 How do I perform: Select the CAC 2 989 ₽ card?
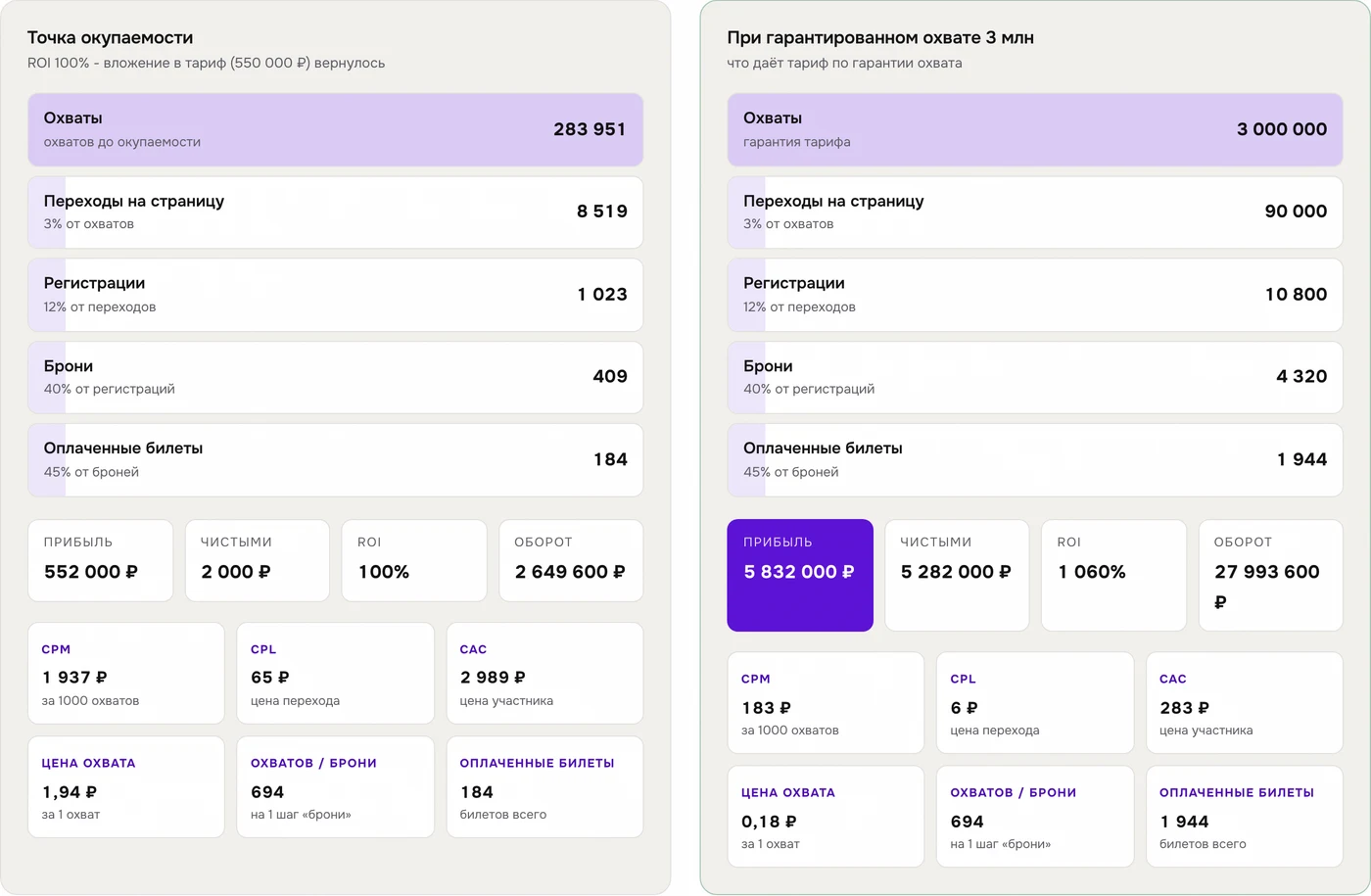point(544,674)
